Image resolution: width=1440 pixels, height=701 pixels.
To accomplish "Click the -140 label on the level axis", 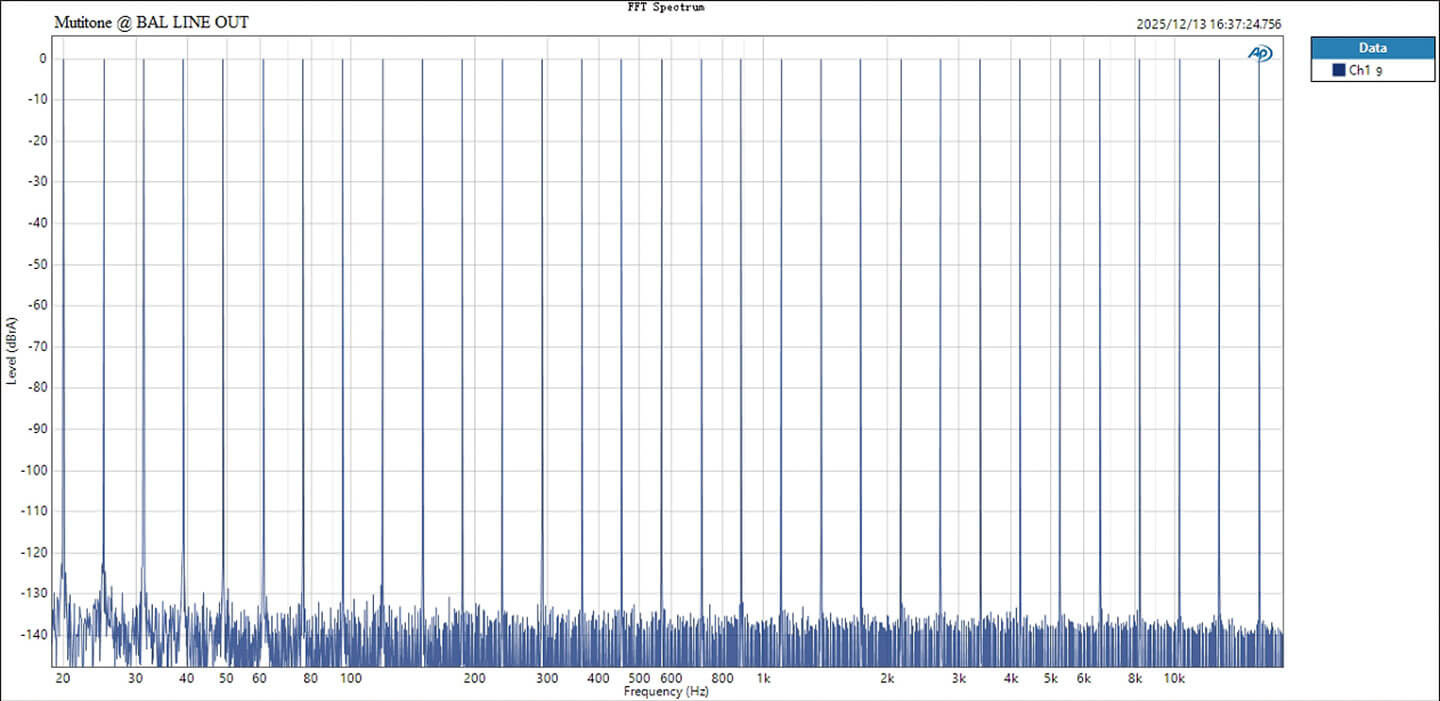I will (34, 634).
